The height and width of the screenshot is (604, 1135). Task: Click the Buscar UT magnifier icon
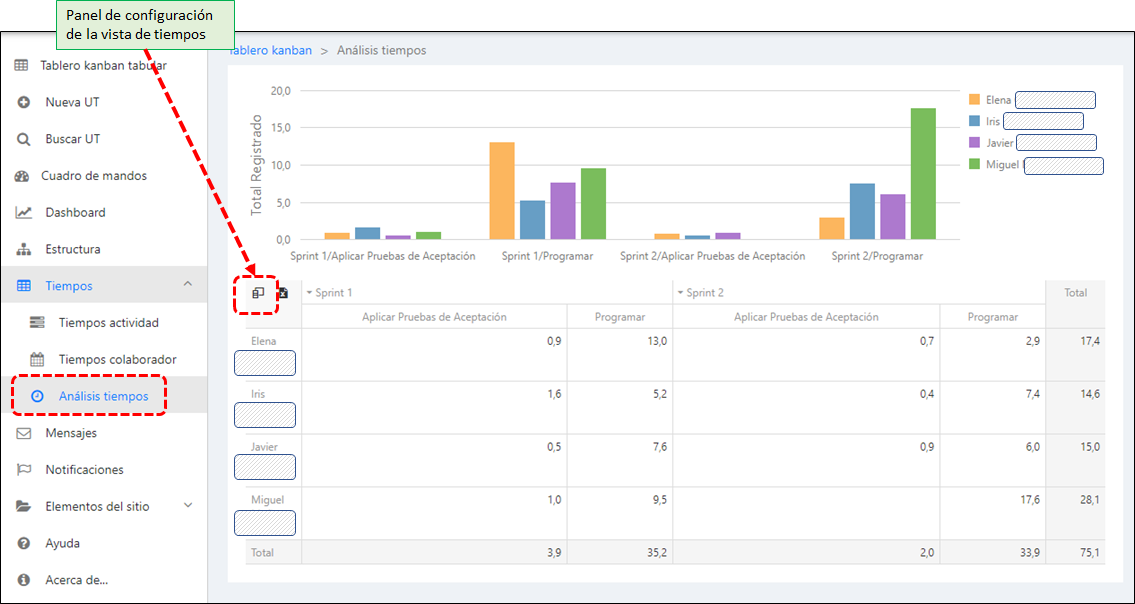(x=24, y=139)
